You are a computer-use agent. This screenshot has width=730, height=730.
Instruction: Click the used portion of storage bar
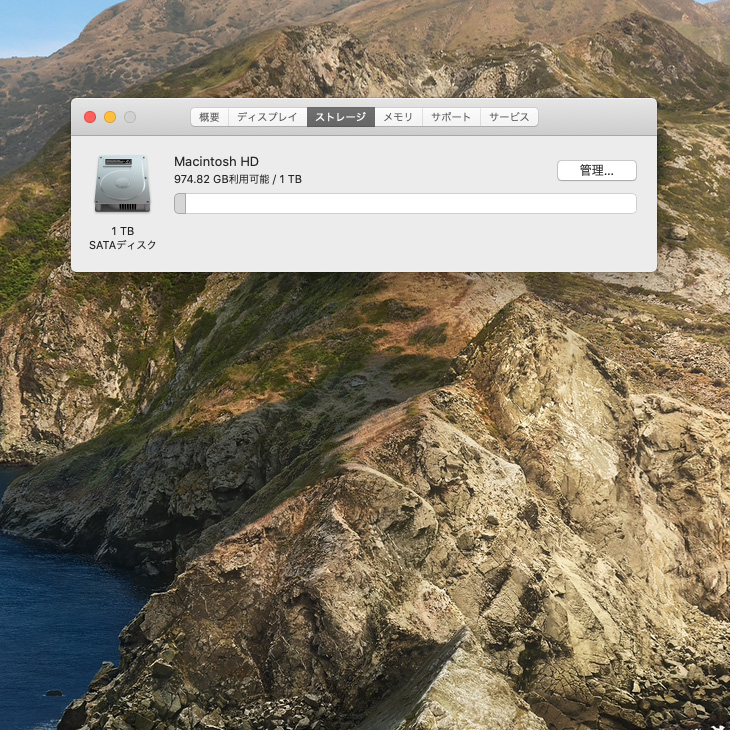pyautogui.click(x=180, y=203)
